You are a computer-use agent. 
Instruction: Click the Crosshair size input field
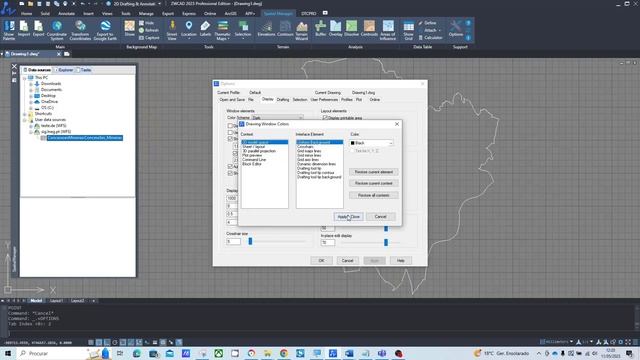pos(233,242)
